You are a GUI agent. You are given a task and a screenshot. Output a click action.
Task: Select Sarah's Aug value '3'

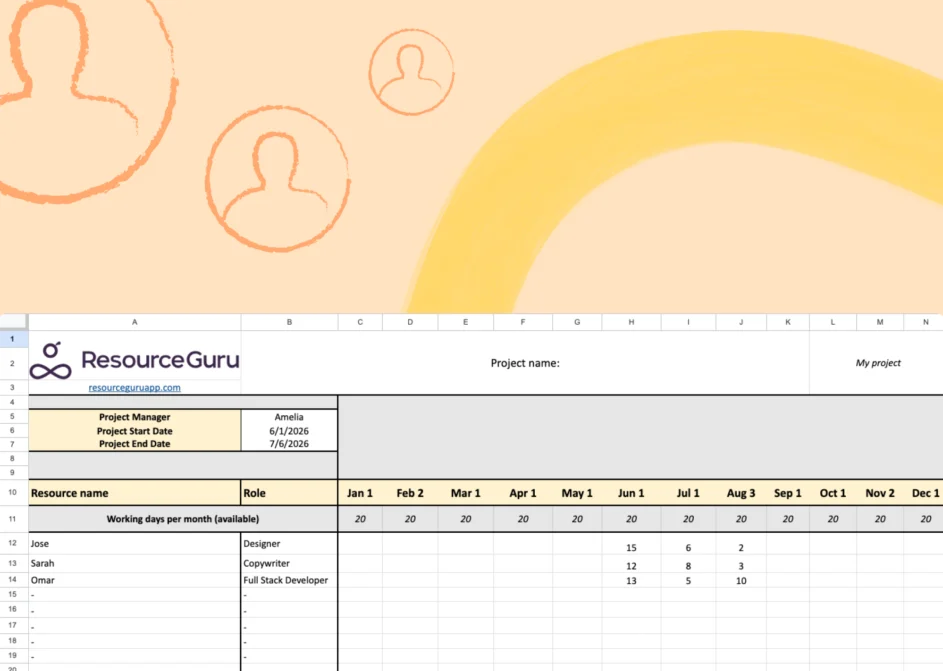(741, 565)
